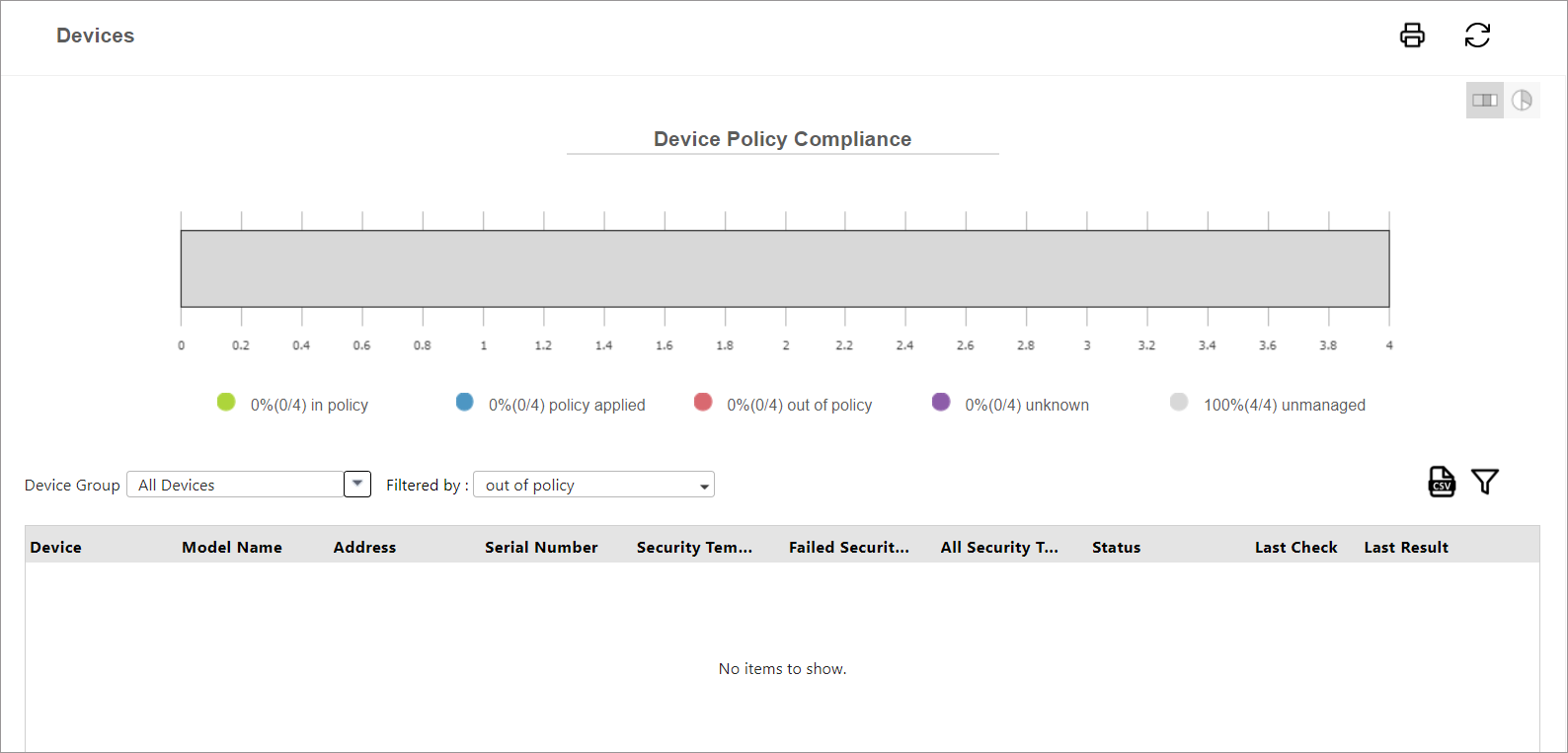Screen dimensions: 1568x753
Task: Sort by Model Name column
Action: 232,548
